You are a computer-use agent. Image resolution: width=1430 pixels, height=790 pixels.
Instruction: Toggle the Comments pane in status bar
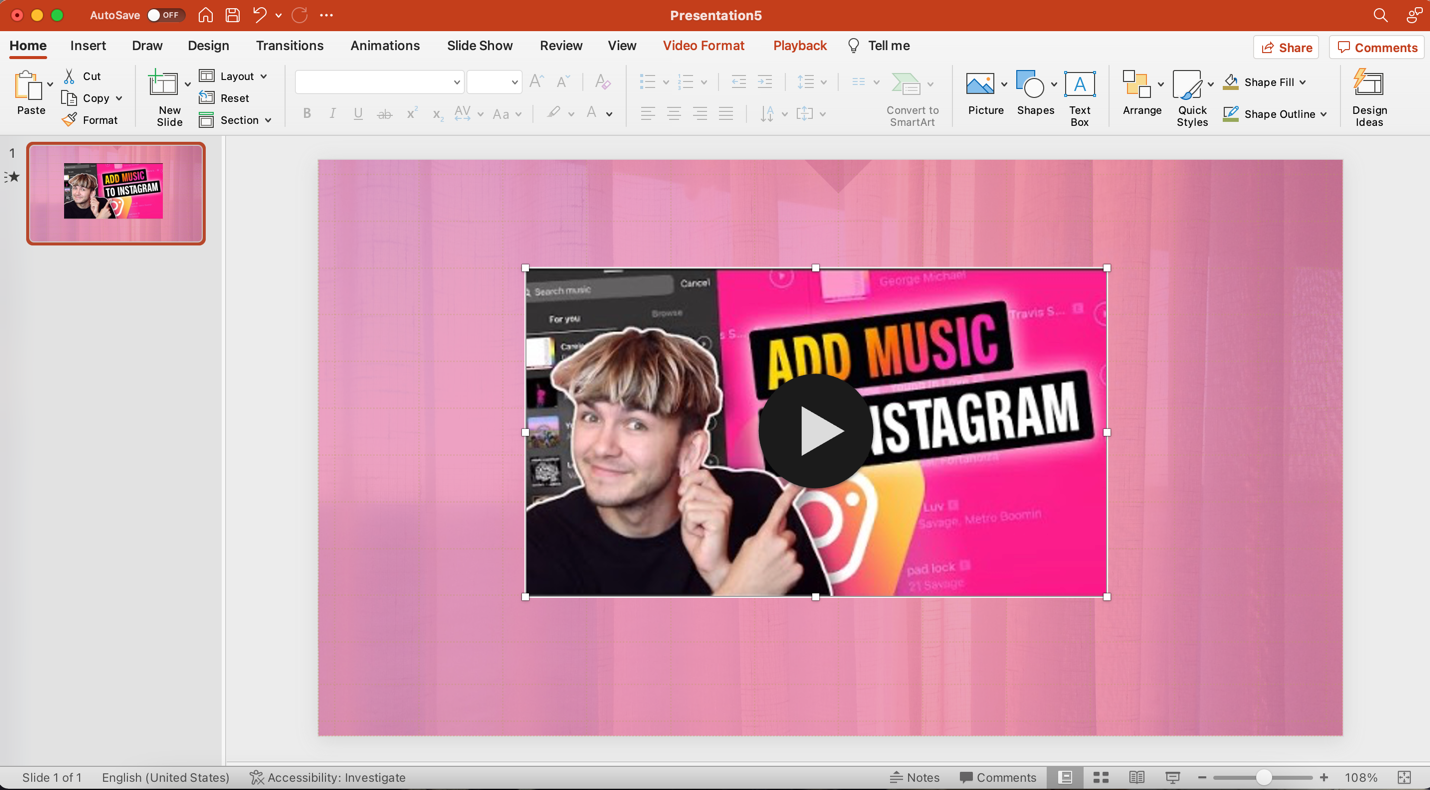997,777
